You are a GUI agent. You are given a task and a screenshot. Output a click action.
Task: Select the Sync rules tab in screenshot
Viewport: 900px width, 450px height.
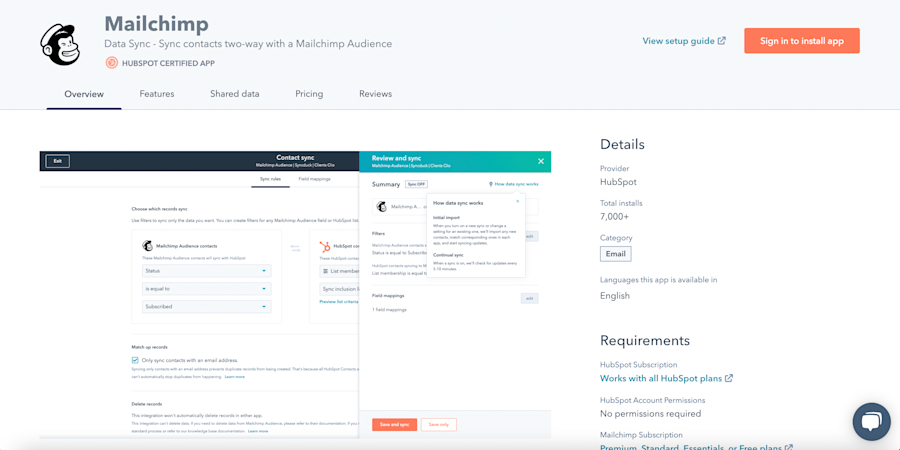click(x=270, y=180)
